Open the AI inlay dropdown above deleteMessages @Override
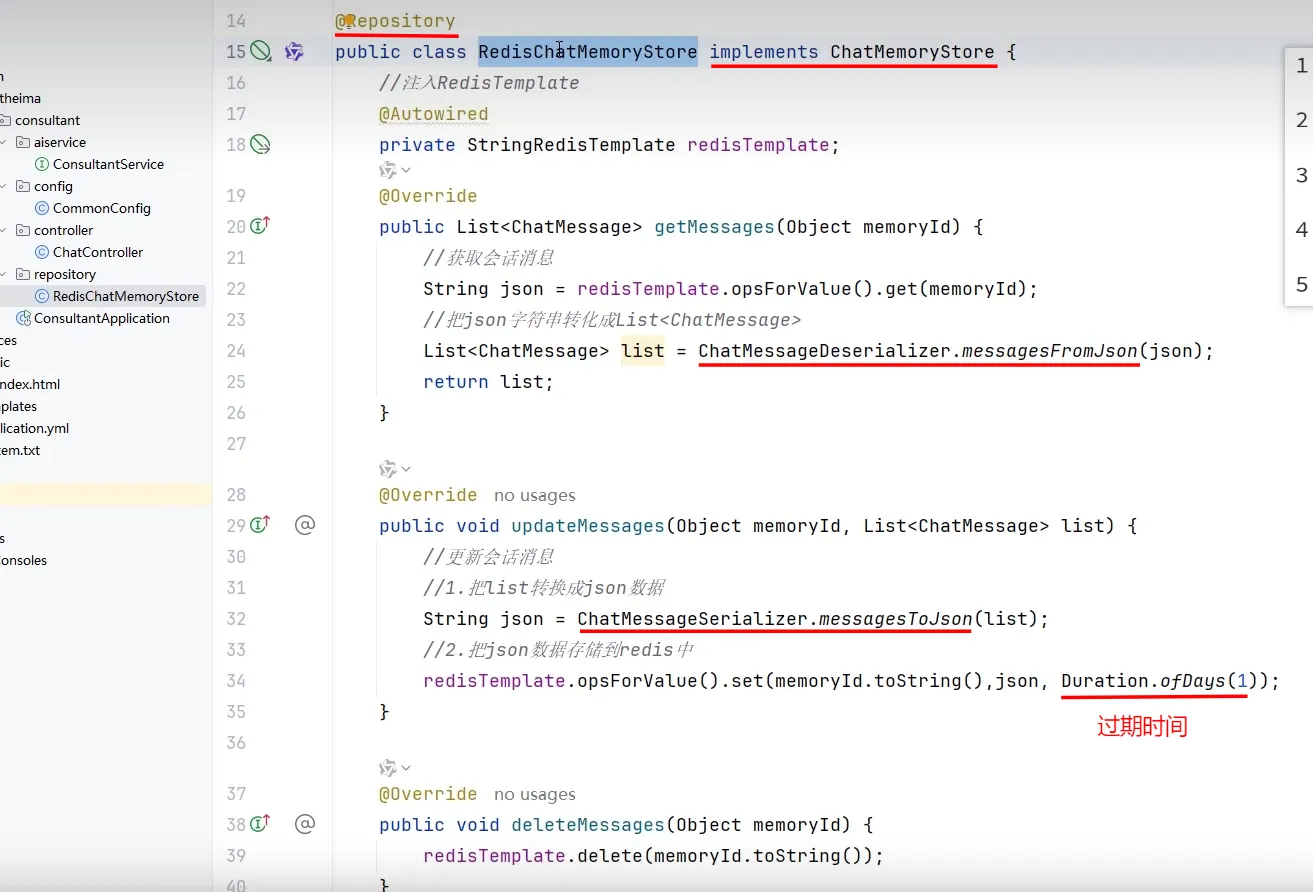Viewport: 1313px width, 892px height. 395,768
